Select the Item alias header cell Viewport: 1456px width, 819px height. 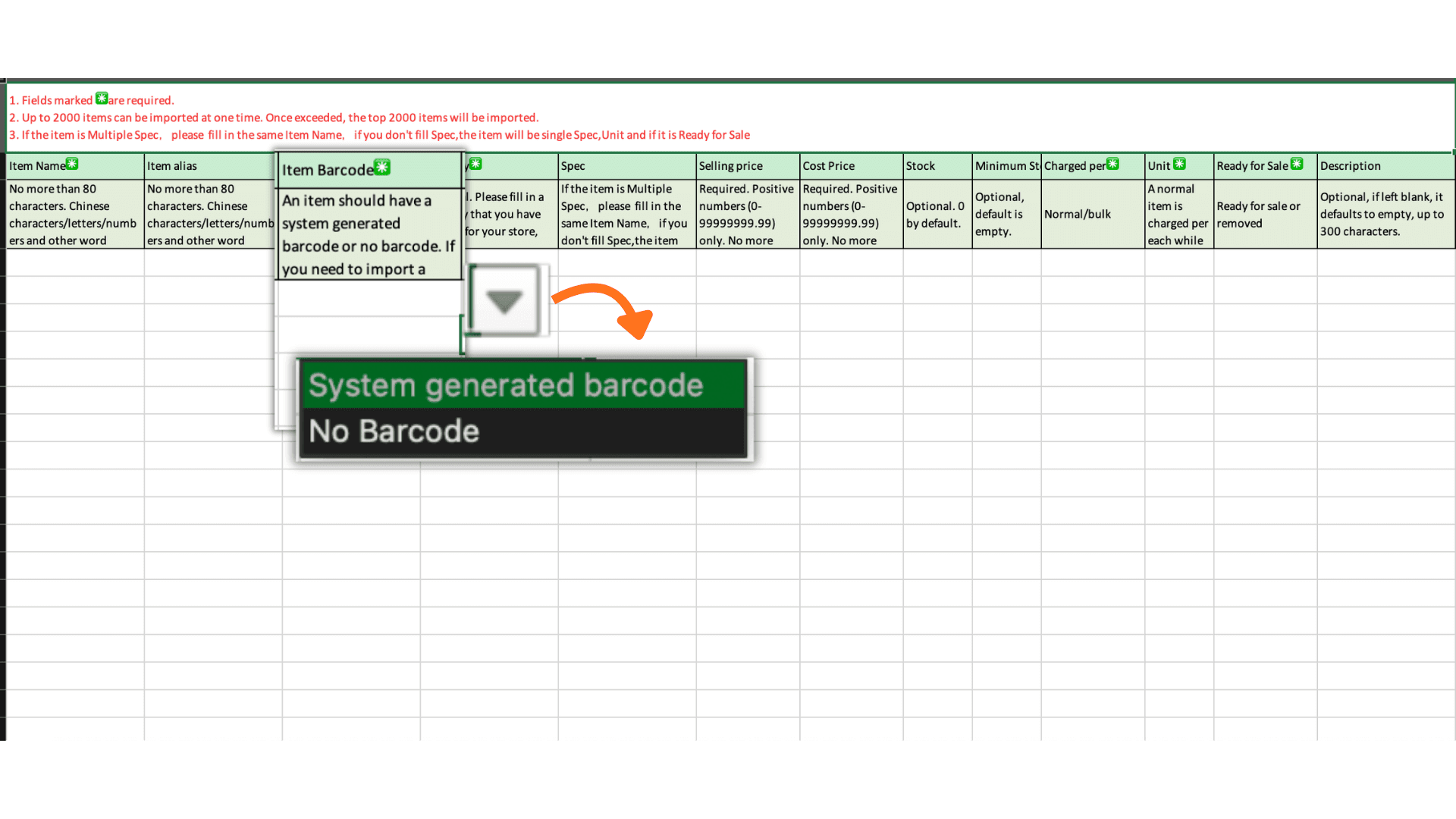click(x=209, y=166)
